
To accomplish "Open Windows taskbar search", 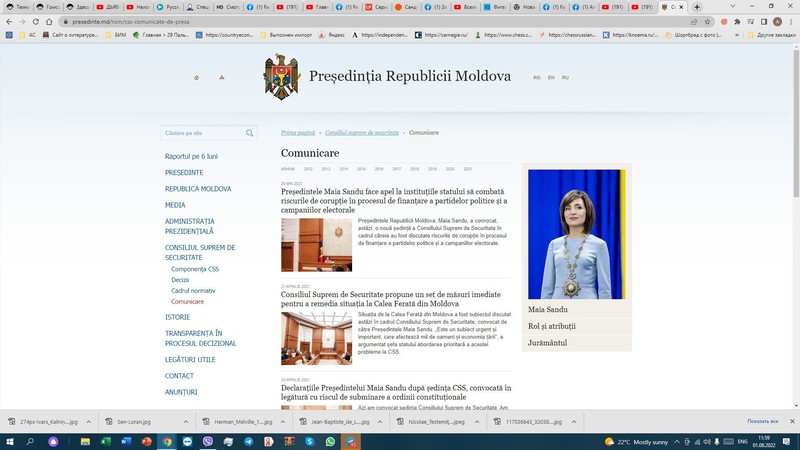I will [x=30, y=441].
